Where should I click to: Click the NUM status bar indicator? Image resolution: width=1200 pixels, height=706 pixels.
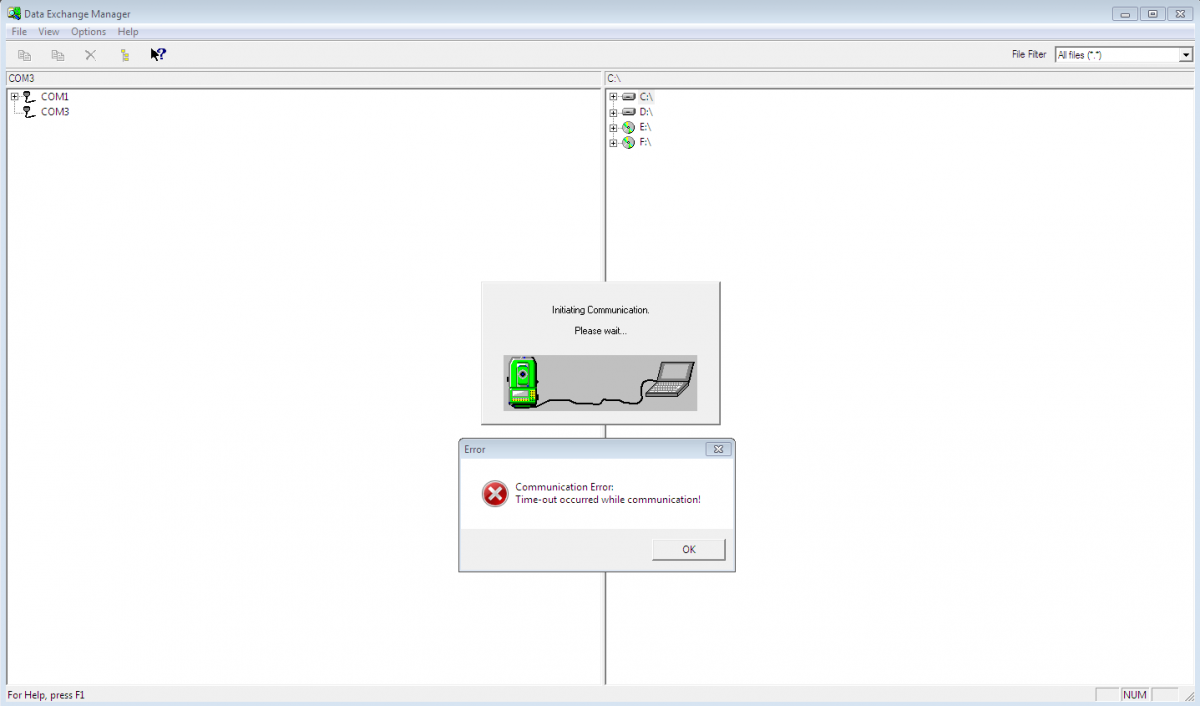point(1134,694)
